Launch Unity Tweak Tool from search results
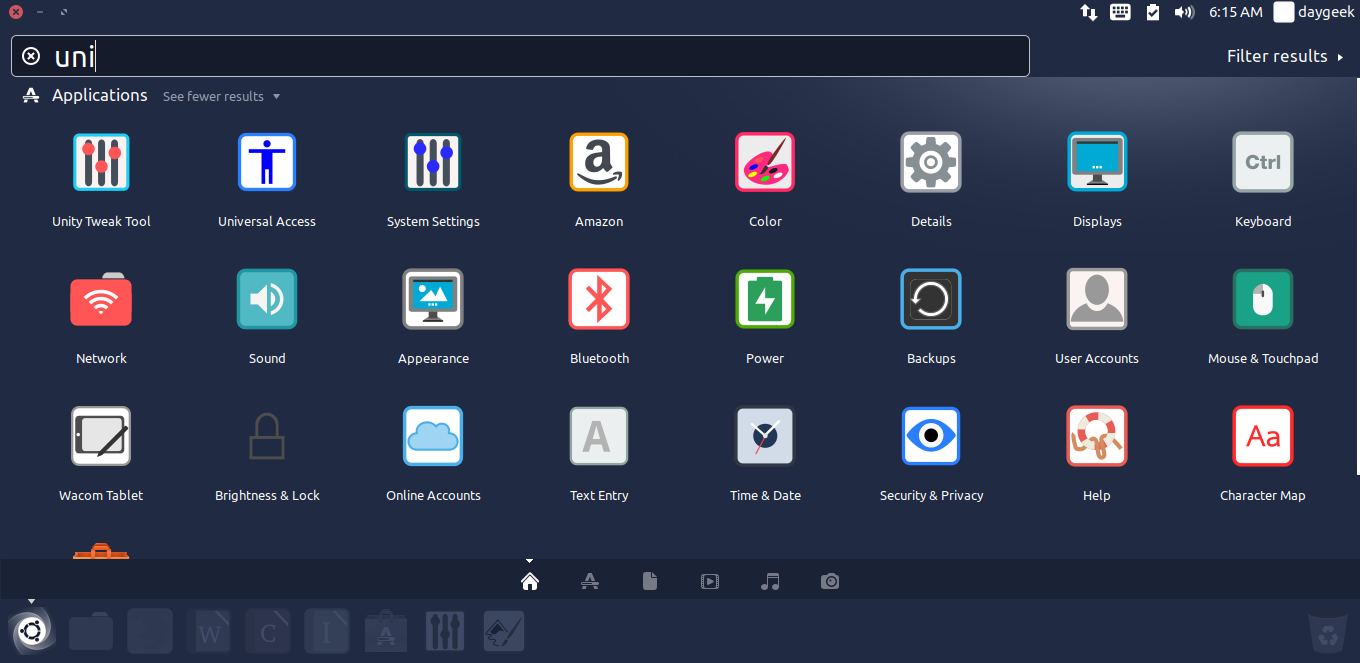The image size is (1360, 663). (x=101, y=162)
